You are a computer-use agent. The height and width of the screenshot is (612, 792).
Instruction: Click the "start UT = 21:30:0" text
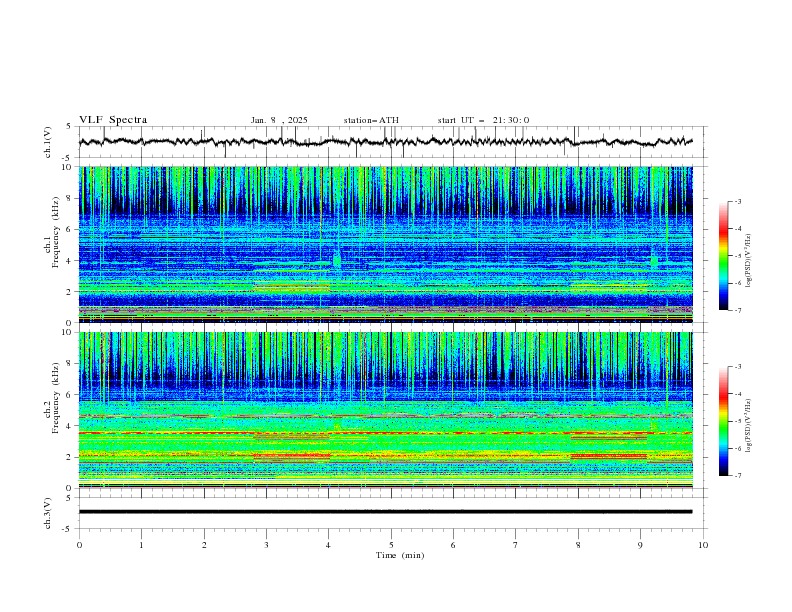[x=483, y=120]
